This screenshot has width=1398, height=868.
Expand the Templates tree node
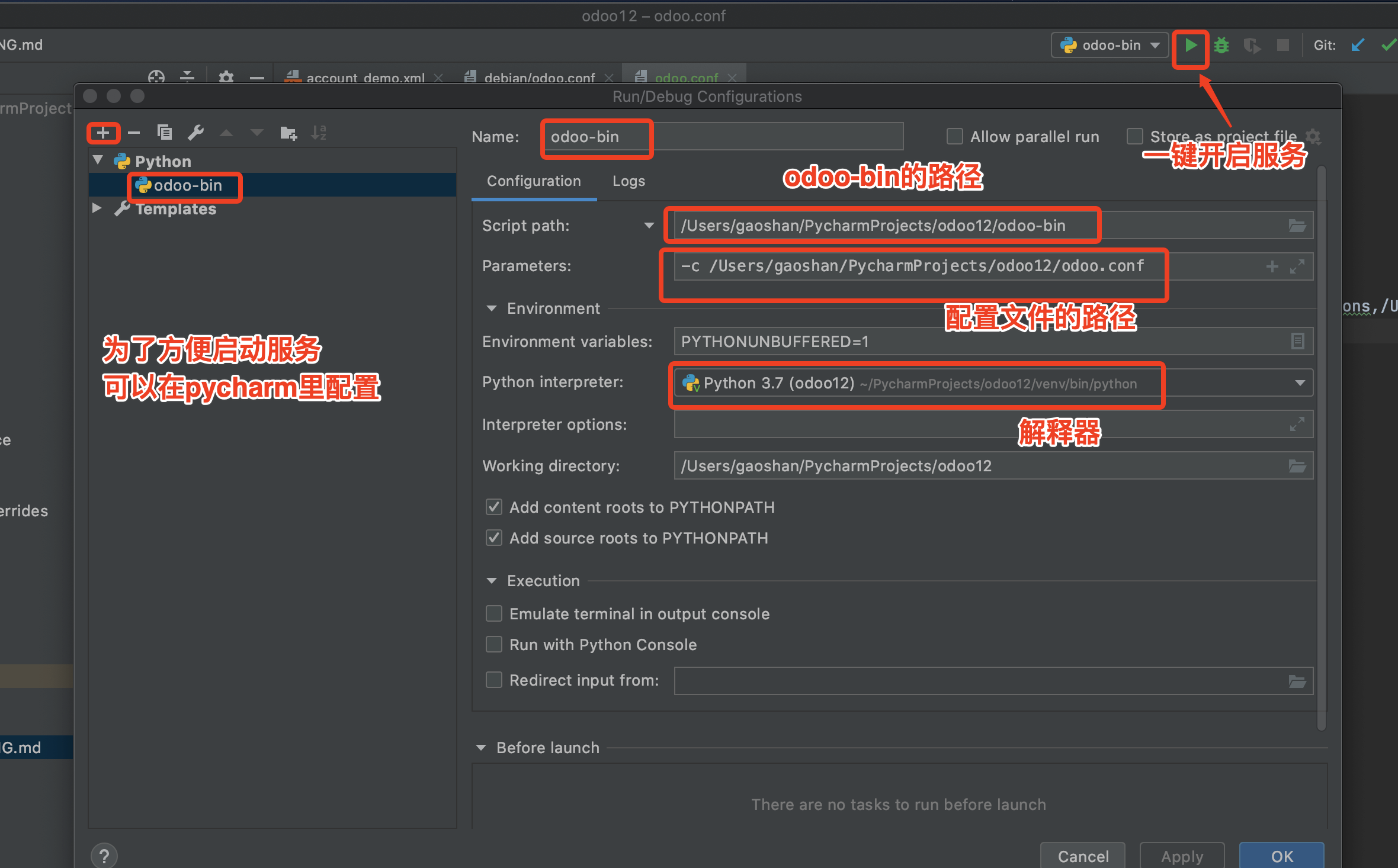coord(97,208)
